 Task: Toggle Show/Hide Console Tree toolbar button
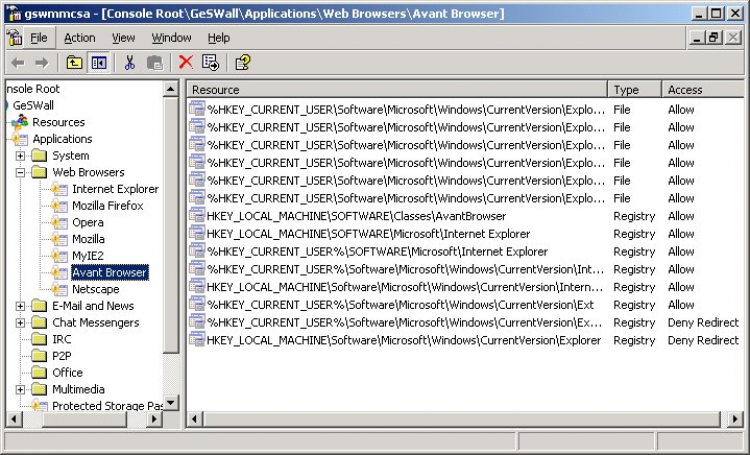click(x=99, y=63)
